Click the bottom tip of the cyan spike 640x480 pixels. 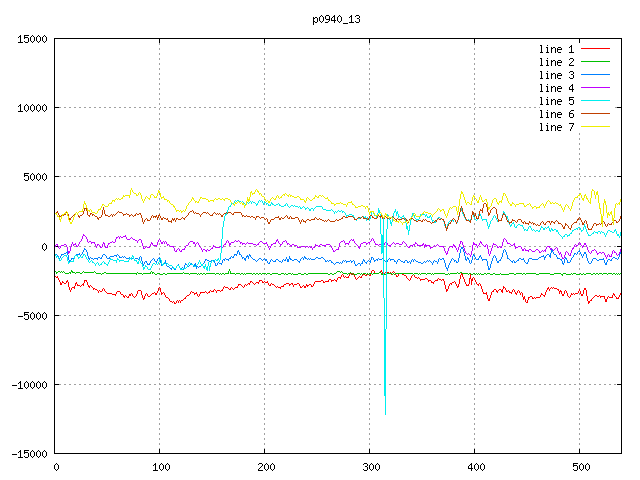coord(385,396)
